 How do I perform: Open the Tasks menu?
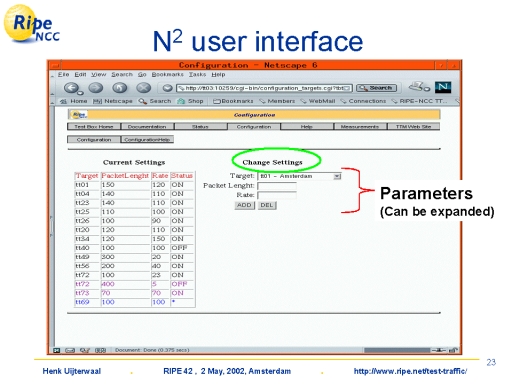pyautogui.click(x=197, y=74)
